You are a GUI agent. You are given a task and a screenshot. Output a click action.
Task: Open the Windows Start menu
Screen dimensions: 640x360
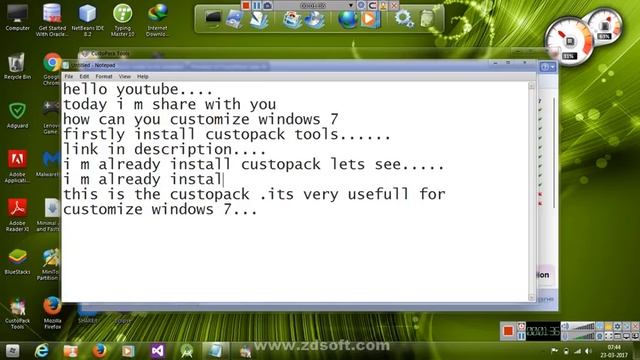coord(12,351)
